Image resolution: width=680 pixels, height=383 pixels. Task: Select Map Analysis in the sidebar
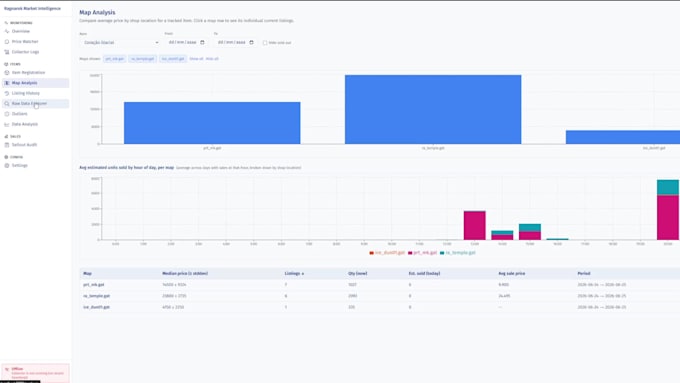[x=35, y=83]
